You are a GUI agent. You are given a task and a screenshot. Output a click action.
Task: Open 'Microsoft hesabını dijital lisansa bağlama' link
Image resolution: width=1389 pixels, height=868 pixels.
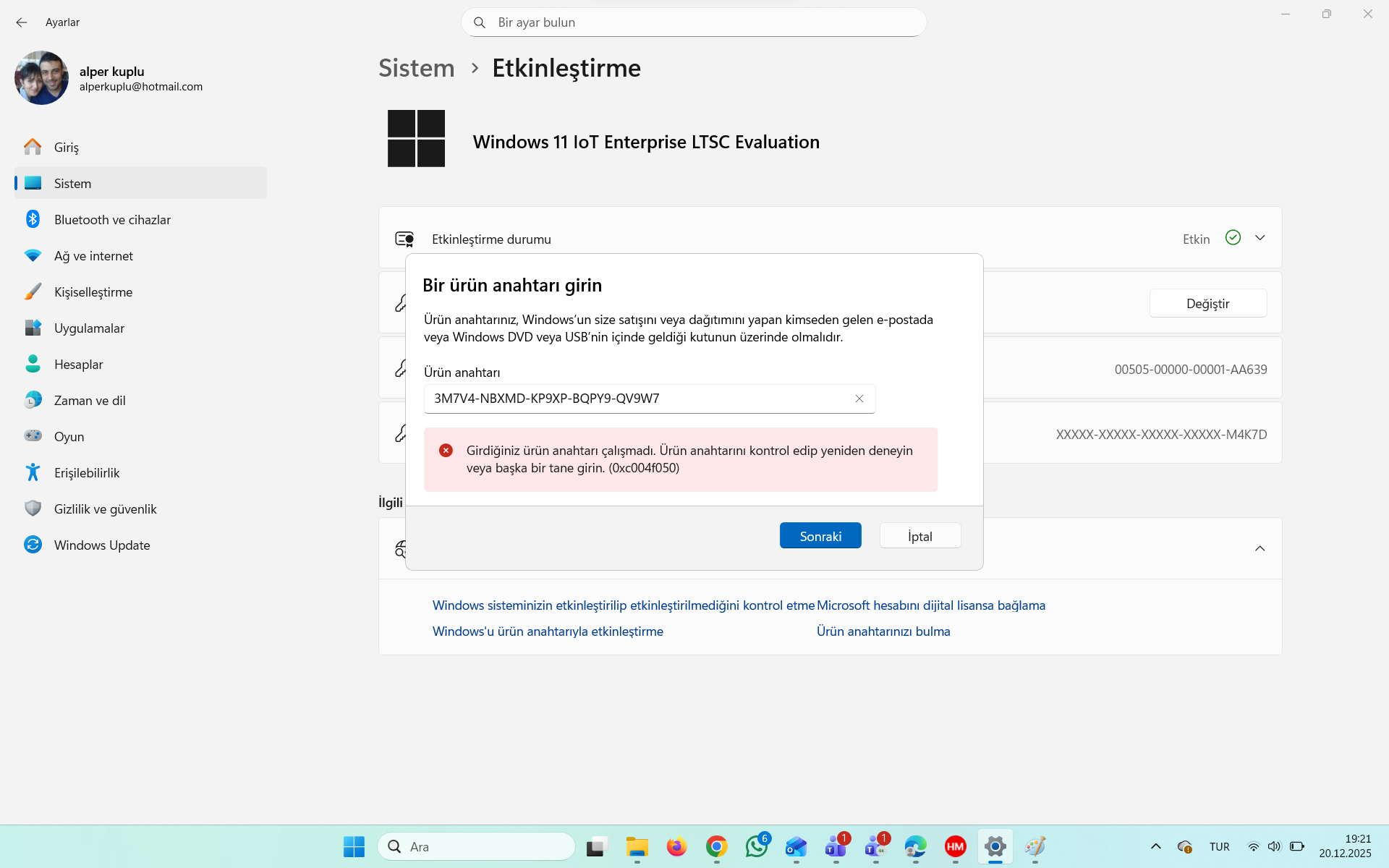click(x=931, y=605)
